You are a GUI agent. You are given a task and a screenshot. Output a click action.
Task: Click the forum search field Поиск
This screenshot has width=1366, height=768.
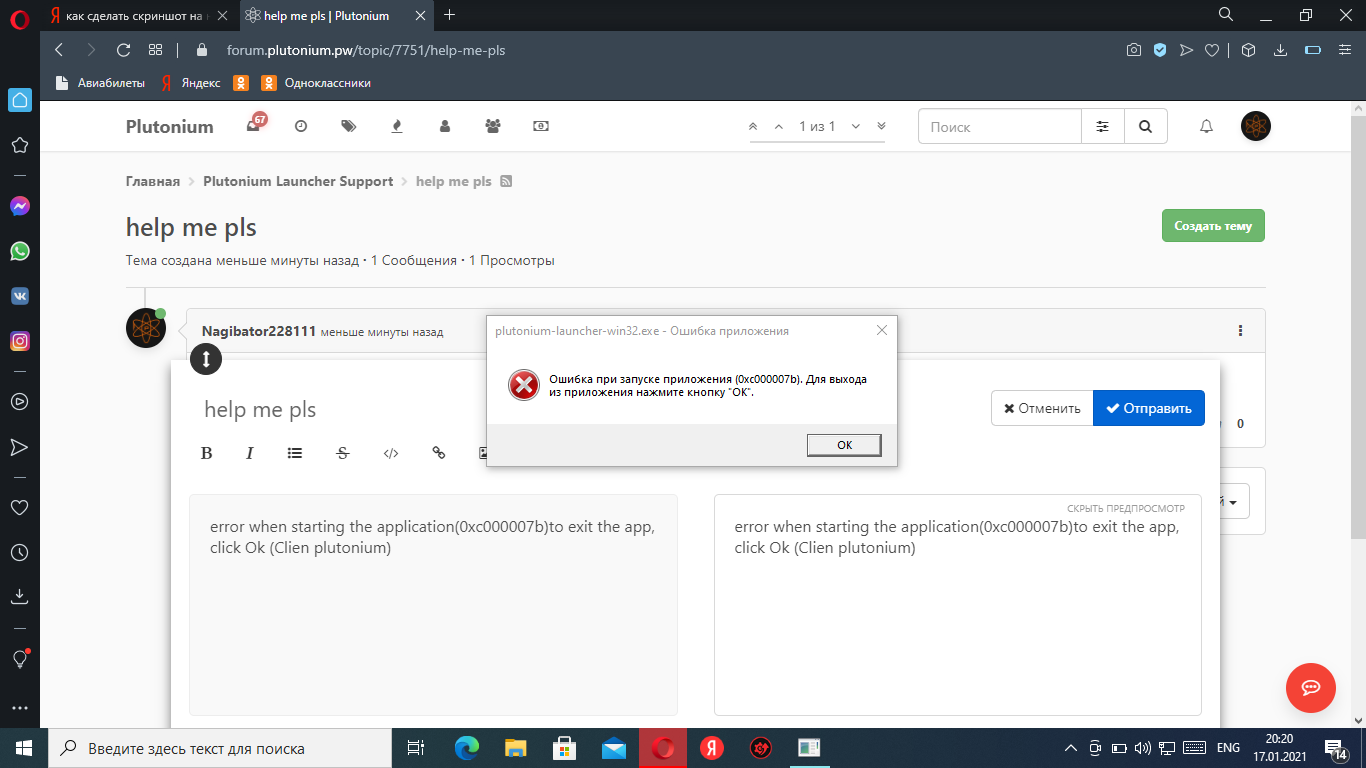coord(999,127)
